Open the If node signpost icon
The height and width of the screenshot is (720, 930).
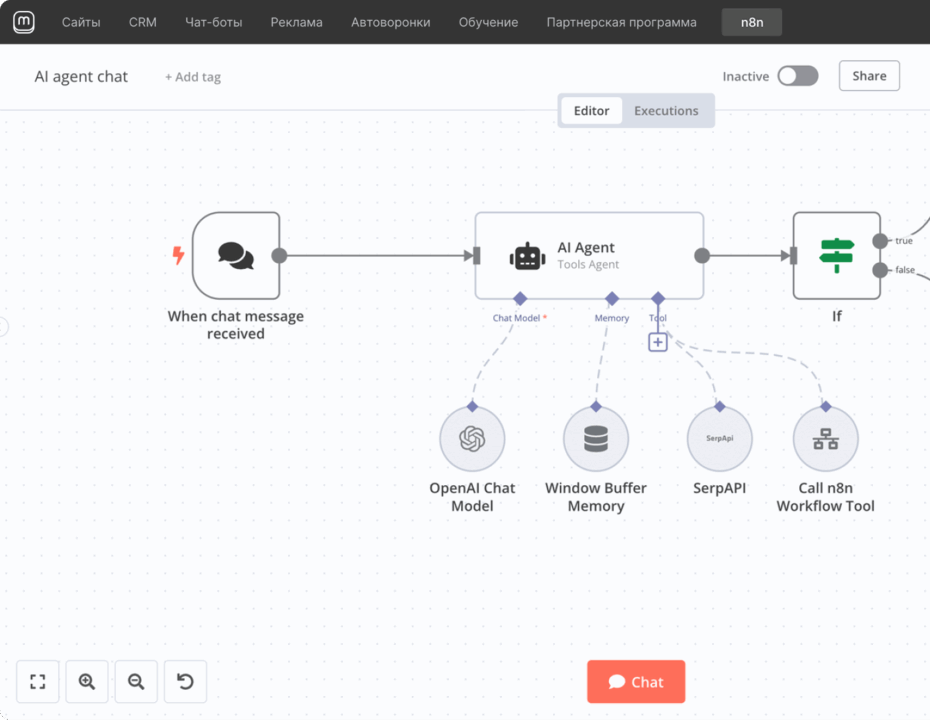pyautogui.click(x=836, y=256)
